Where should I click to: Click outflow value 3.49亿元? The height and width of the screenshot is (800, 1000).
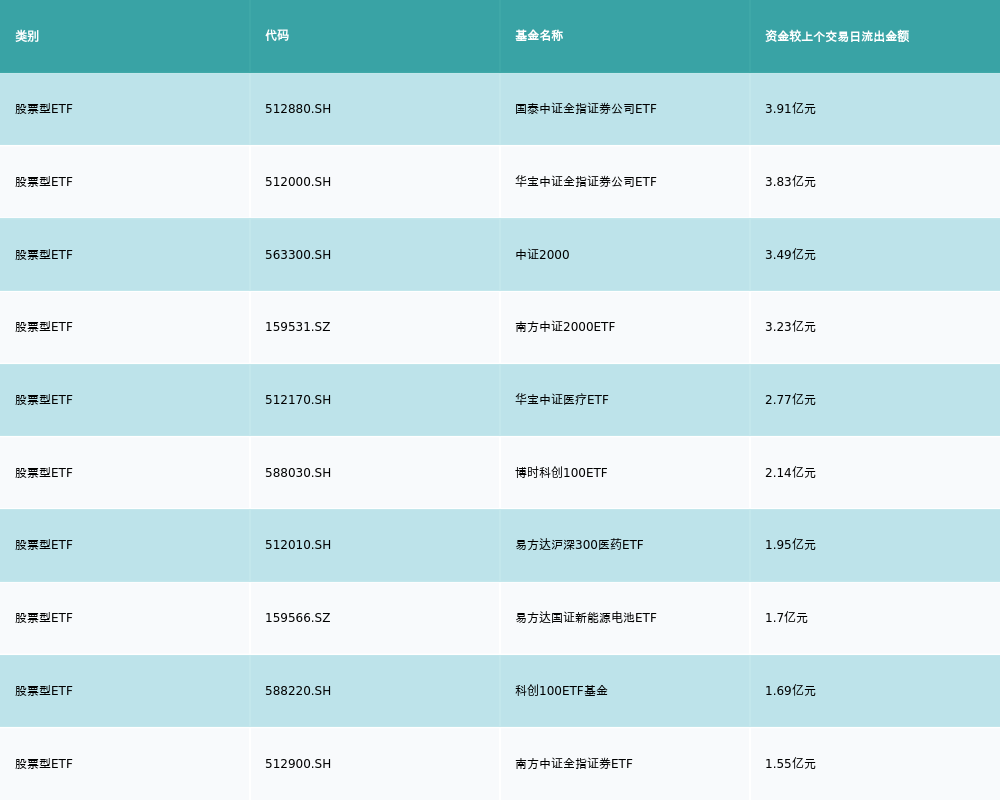[790, 255]
